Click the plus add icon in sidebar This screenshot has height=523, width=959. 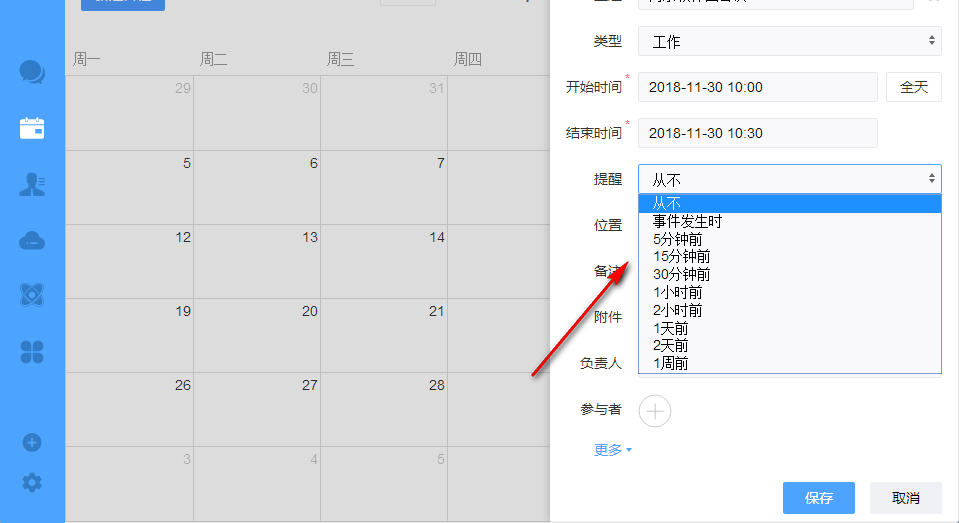tap(32, 442)
